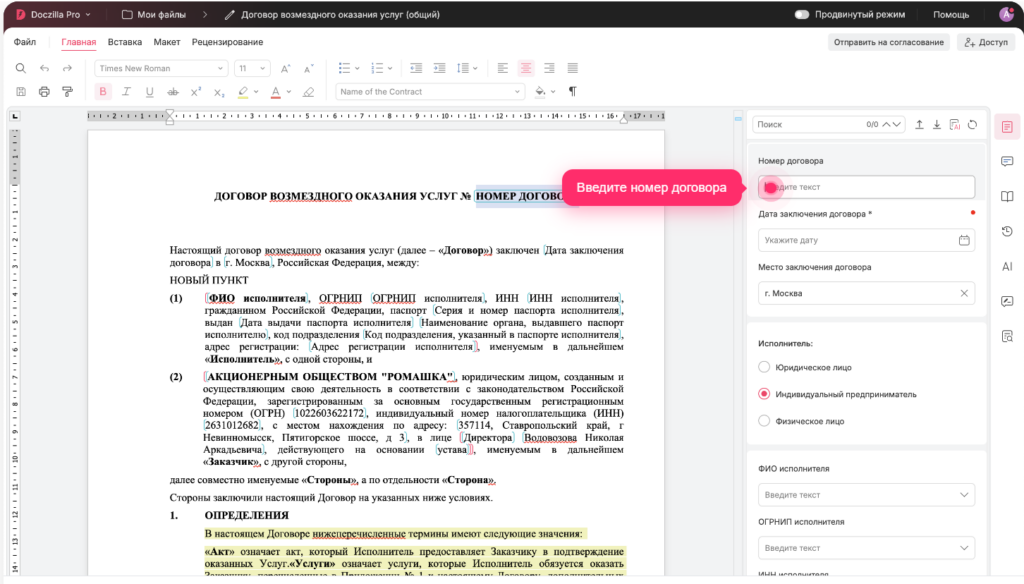
Task: Apply subscript formatting
Action: pos(219,92)
